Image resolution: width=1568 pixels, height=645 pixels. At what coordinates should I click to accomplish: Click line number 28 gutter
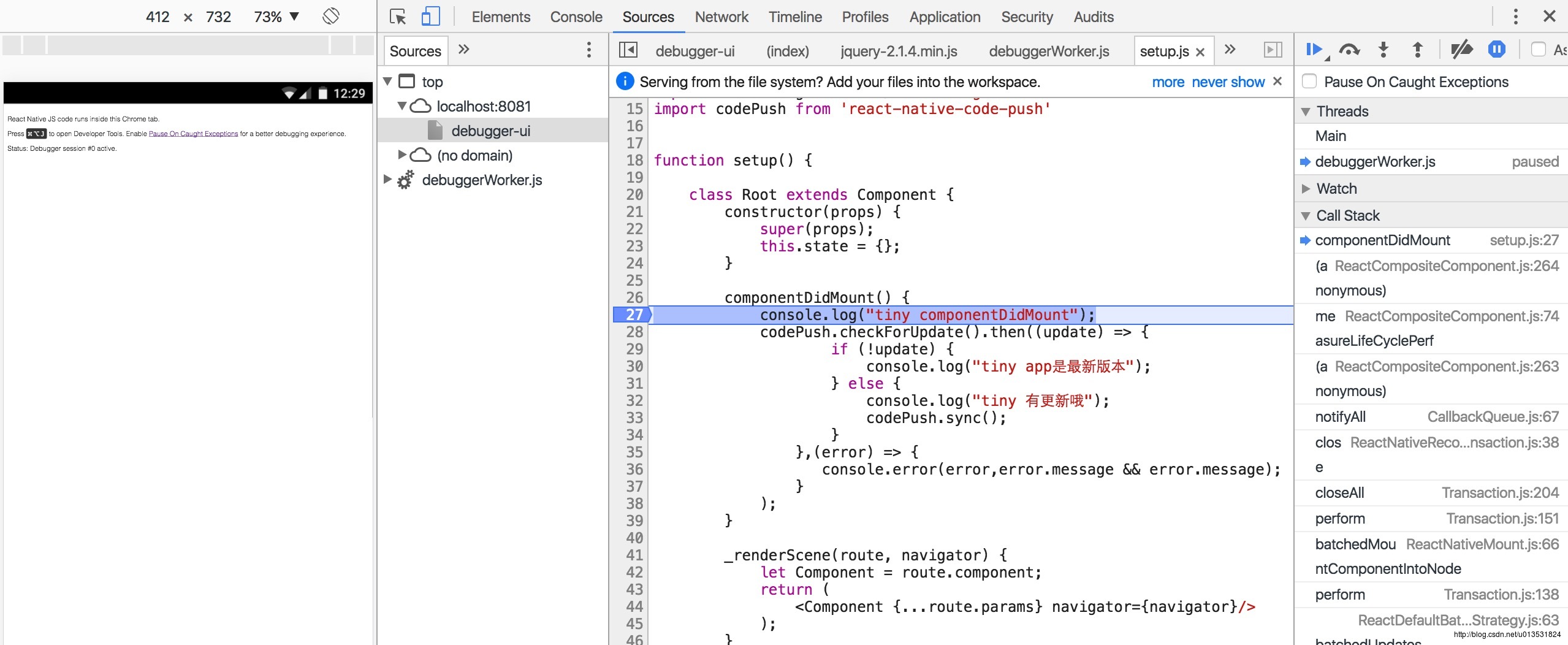tap(634, 332)
